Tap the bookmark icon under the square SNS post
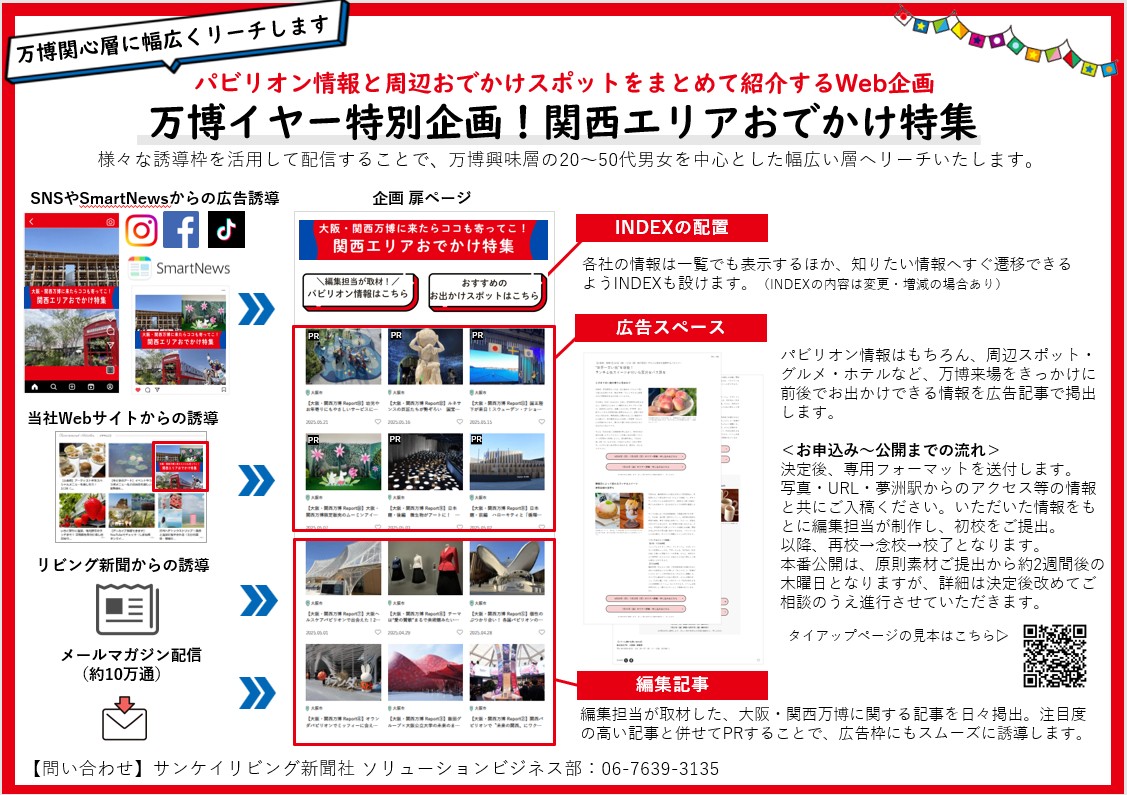 pyautogui.click(x=224, y=390)
